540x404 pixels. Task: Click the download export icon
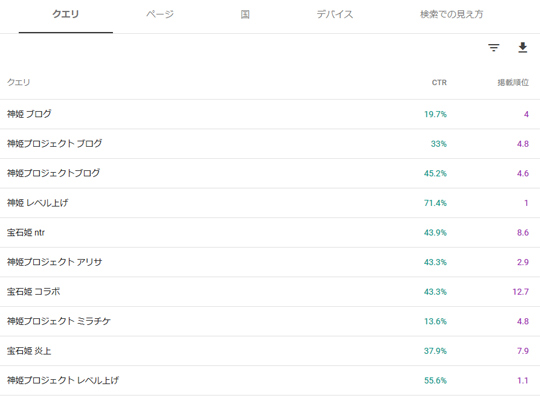point(522,48)
